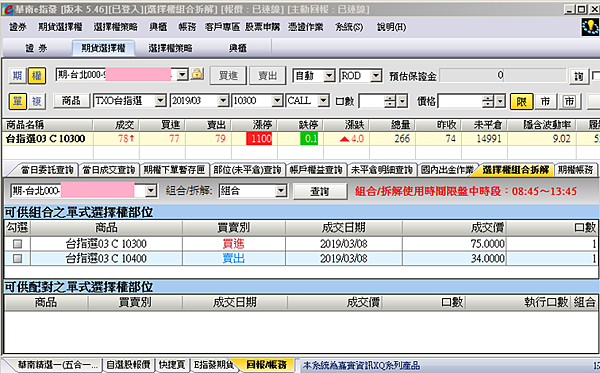Toggle the 期 futures button
The width and height of the screenshot is (600, 373).
[x=17, y=76]
